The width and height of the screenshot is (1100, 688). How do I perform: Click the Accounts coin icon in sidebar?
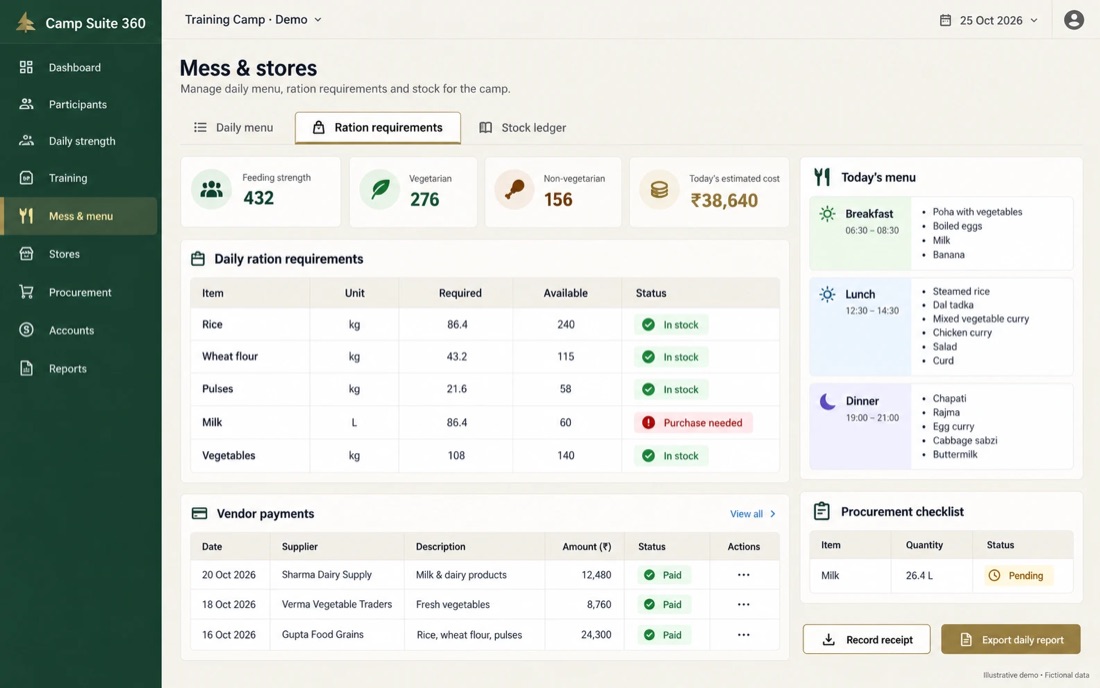pyautogui.click(x=26, y=330)
